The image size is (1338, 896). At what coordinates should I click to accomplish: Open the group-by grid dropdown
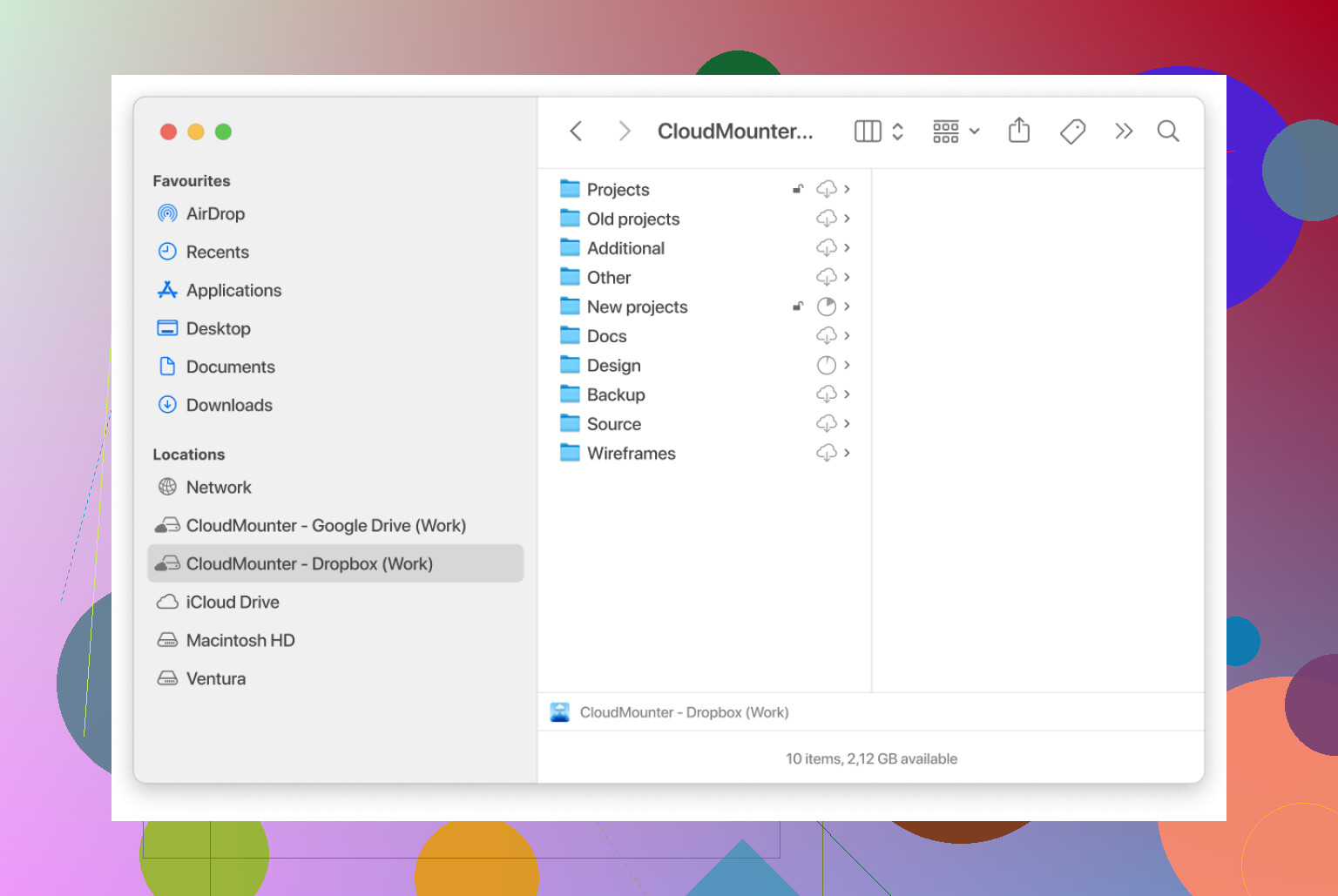click(x=956, y=131)
